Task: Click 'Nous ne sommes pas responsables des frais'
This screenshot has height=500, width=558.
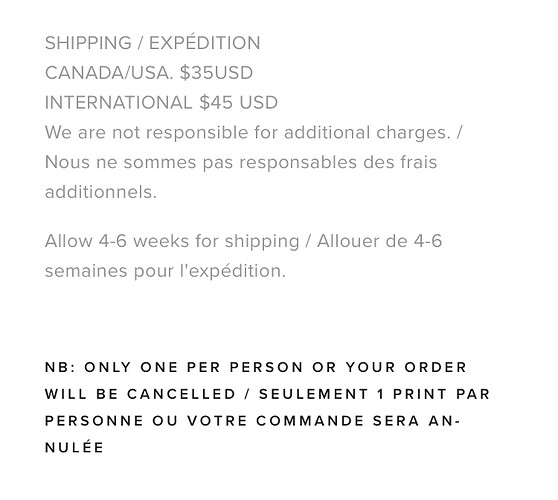Action: 241,163
